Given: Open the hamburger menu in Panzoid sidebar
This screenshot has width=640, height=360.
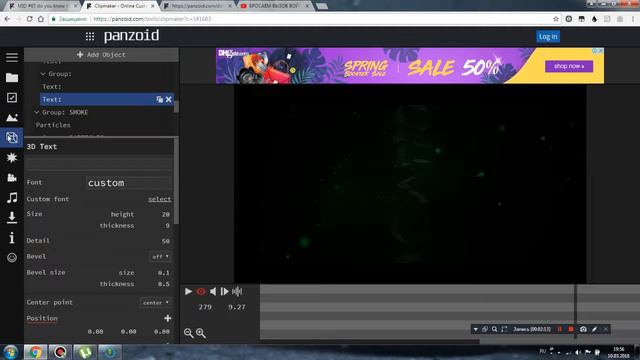Looking at the screenshot, I should click(x=12, y=58).
